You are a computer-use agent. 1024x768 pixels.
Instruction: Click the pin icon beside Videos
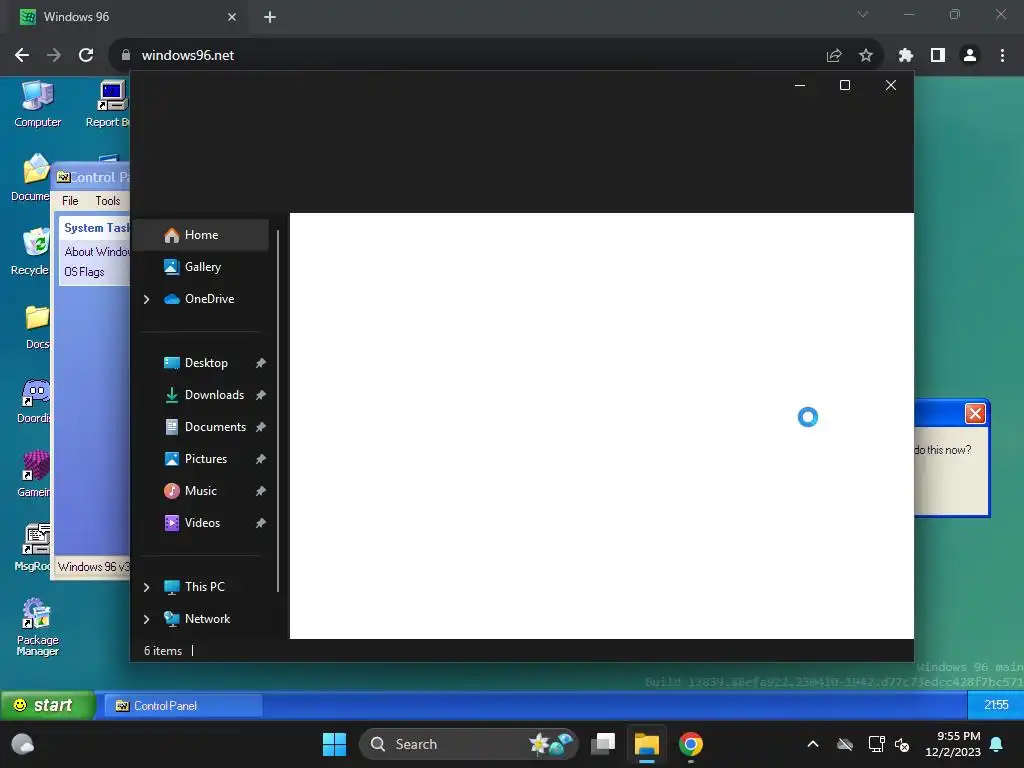point(261,523)
